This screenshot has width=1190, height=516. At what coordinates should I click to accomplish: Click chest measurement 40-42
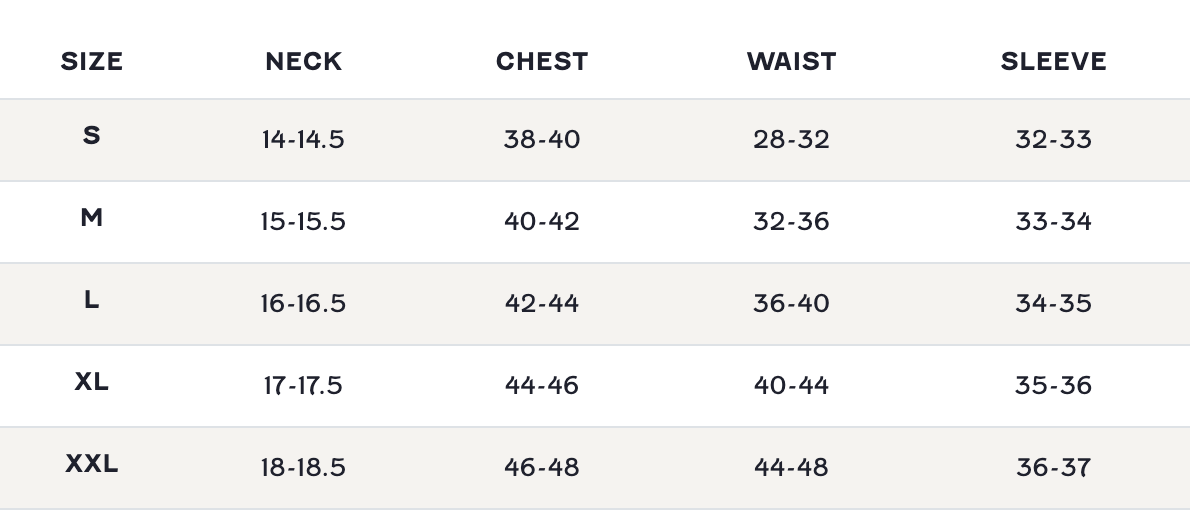(541, 222)
